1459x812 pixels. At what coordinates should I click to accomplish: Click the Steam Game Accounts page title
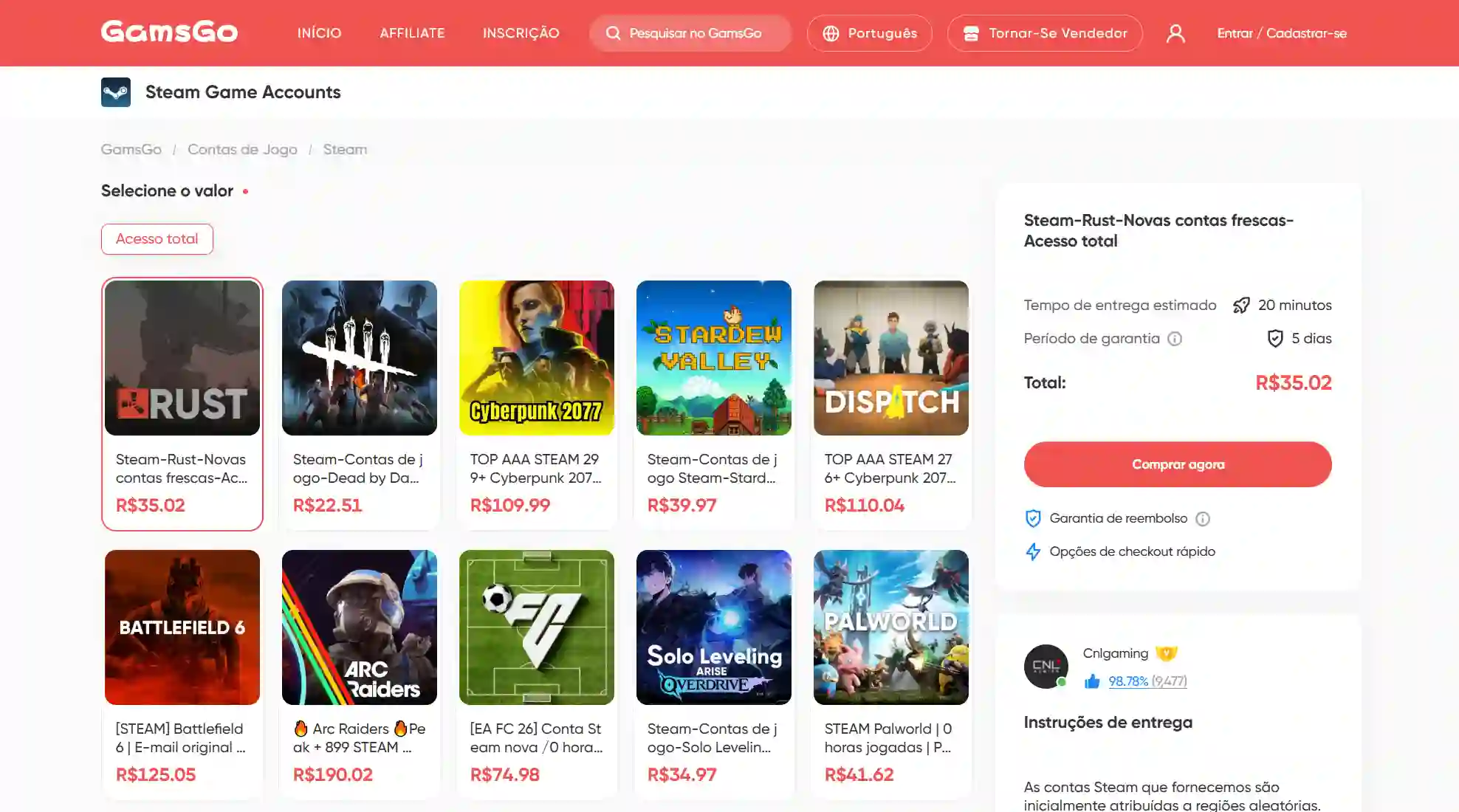pos(243,92)
